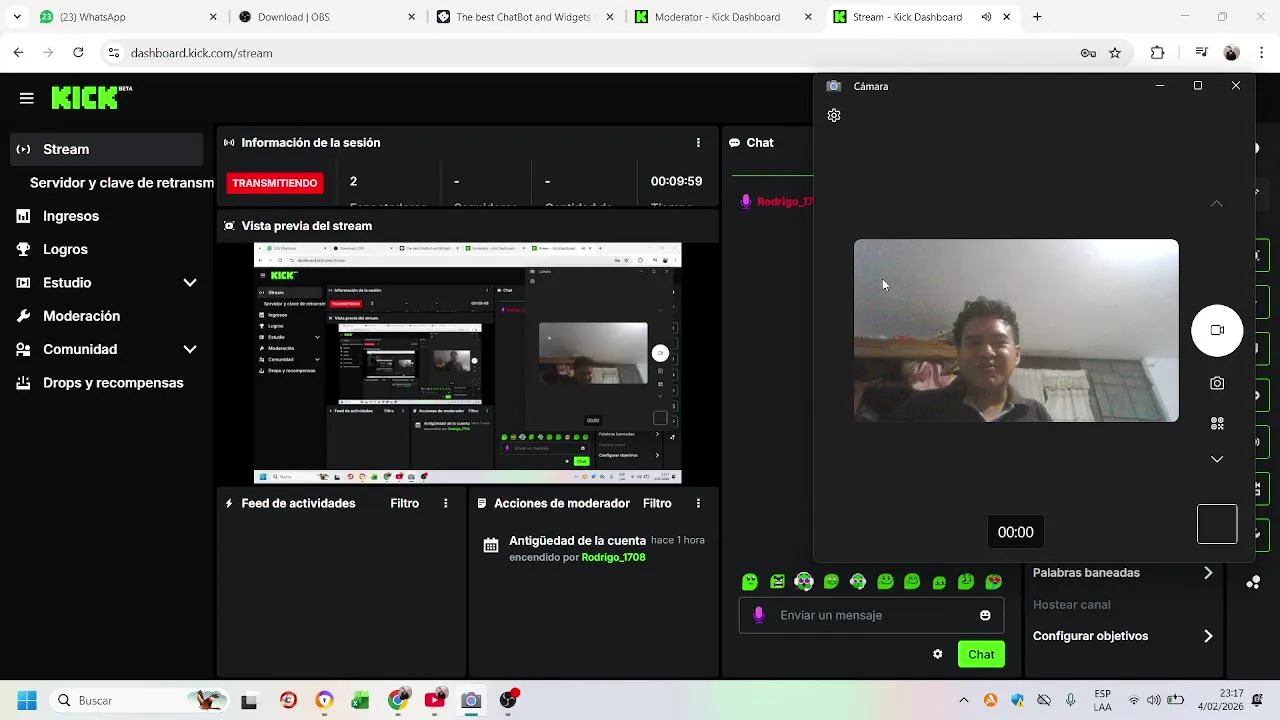Image resolution: width=1280 pixels, height=720 pixels.
Task: Click Filtro in Acciones de moderador
Action: click(x=657, y=504)
